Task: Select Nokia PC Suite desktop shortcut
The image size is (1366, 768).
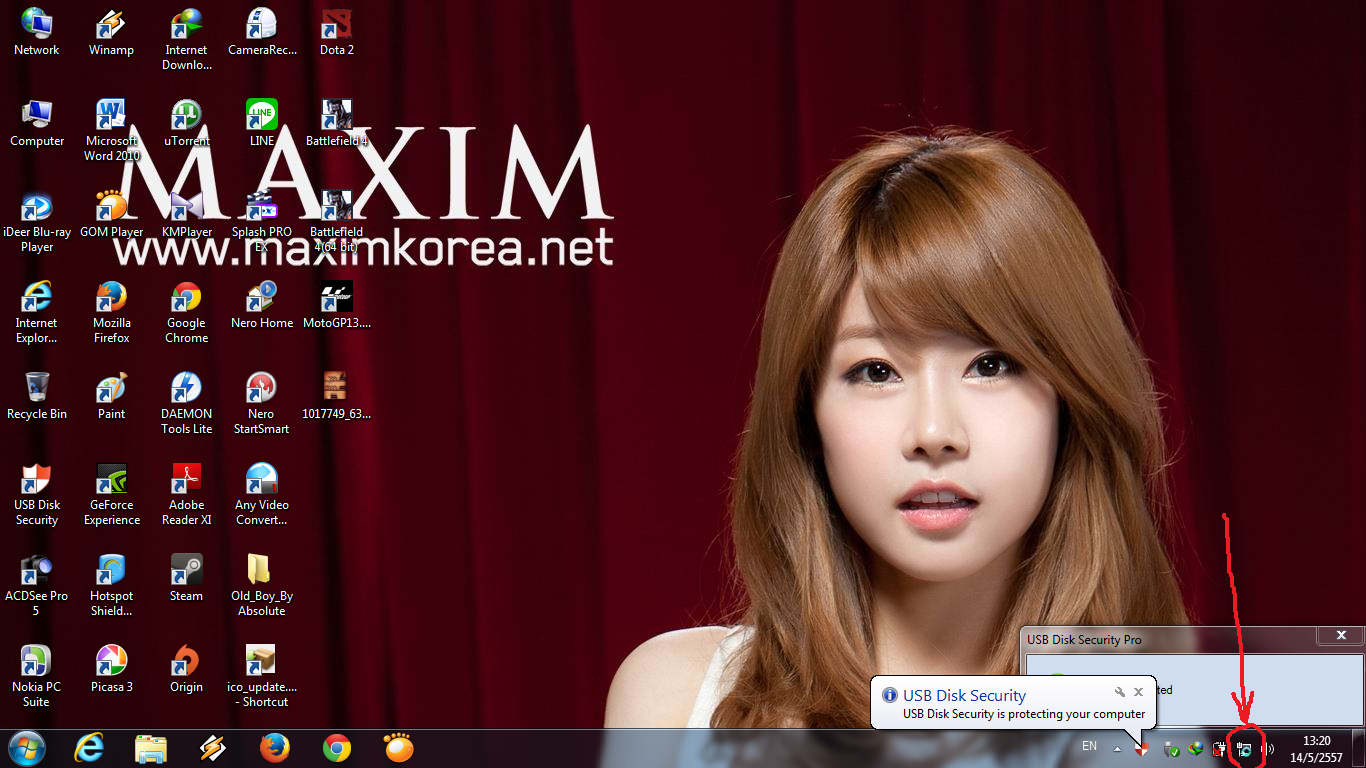Action: [x=37, y=676]
